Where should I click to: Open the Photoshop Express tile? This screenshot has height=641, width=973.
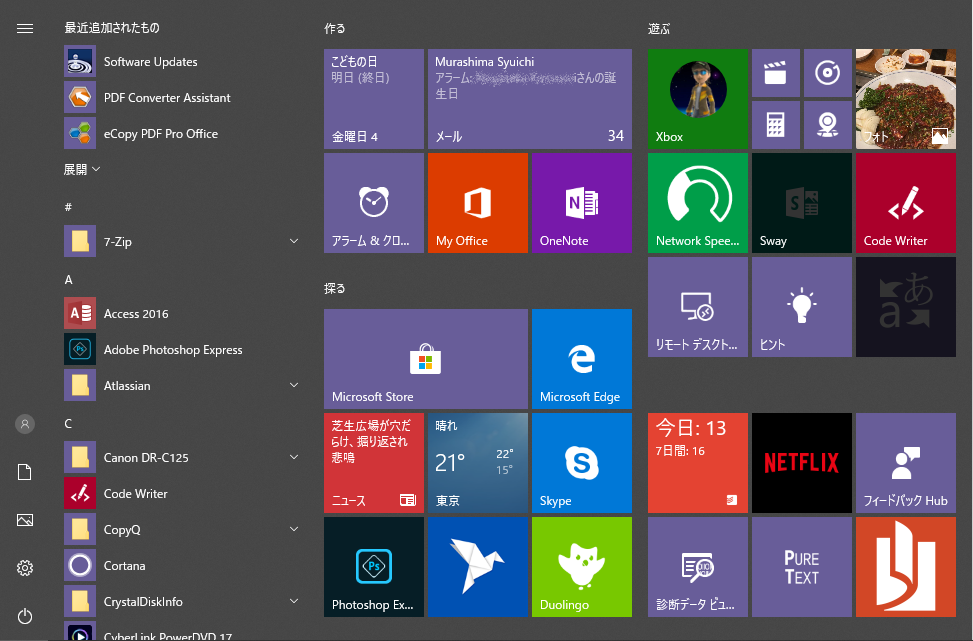pyautogui.click(x=374, y=567)
